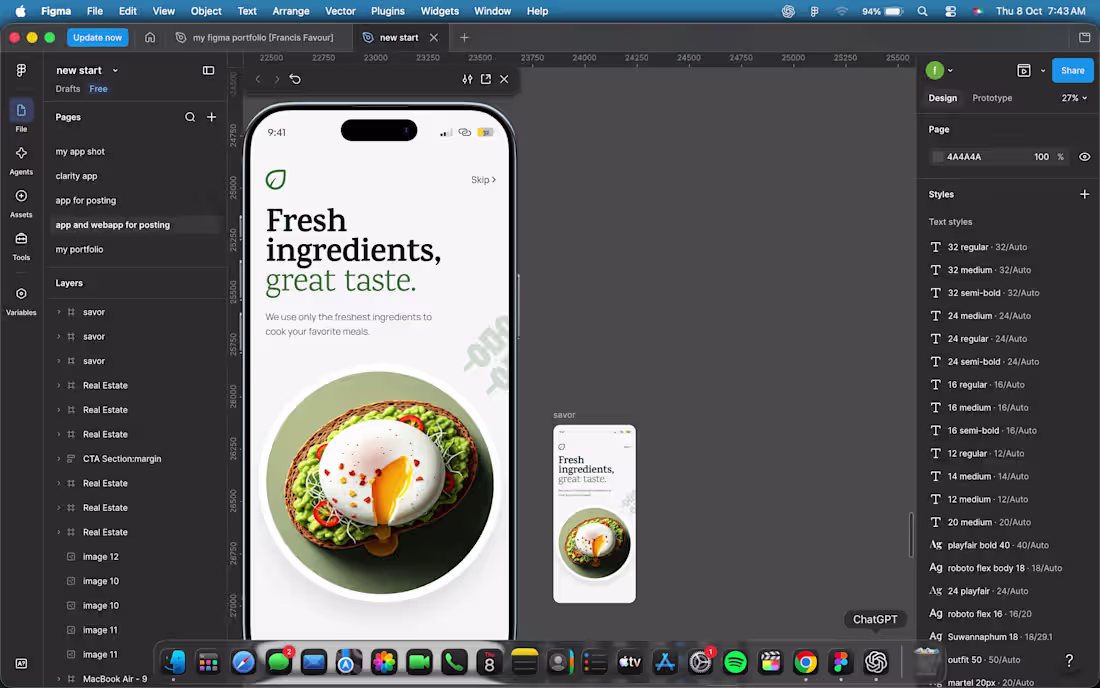Select the savor frame thumbnail on canvas
The height and width of the screenshot is (688, 1100).
tap(594, 514)
